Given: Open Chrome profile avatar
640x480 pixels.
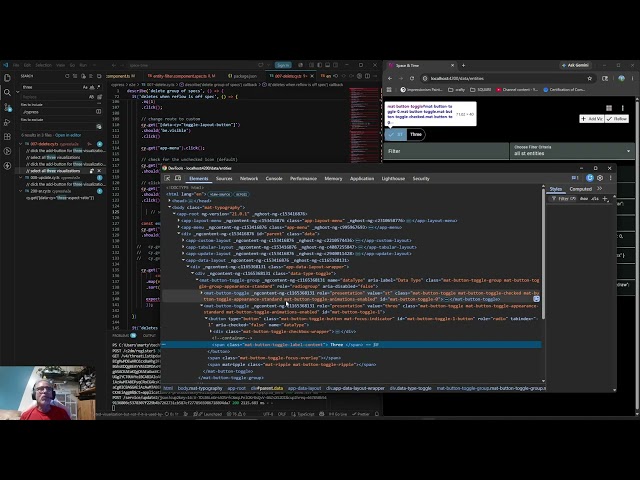Looking at the screenshot, I should [621, 78].
